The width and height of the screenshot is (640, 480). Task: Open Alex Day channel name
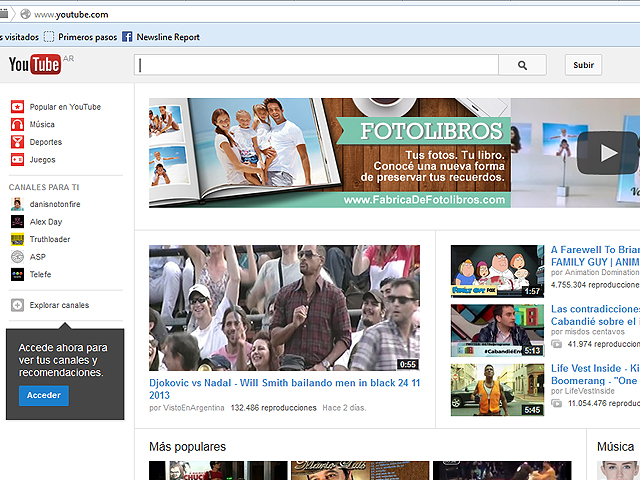coord(46,222)
